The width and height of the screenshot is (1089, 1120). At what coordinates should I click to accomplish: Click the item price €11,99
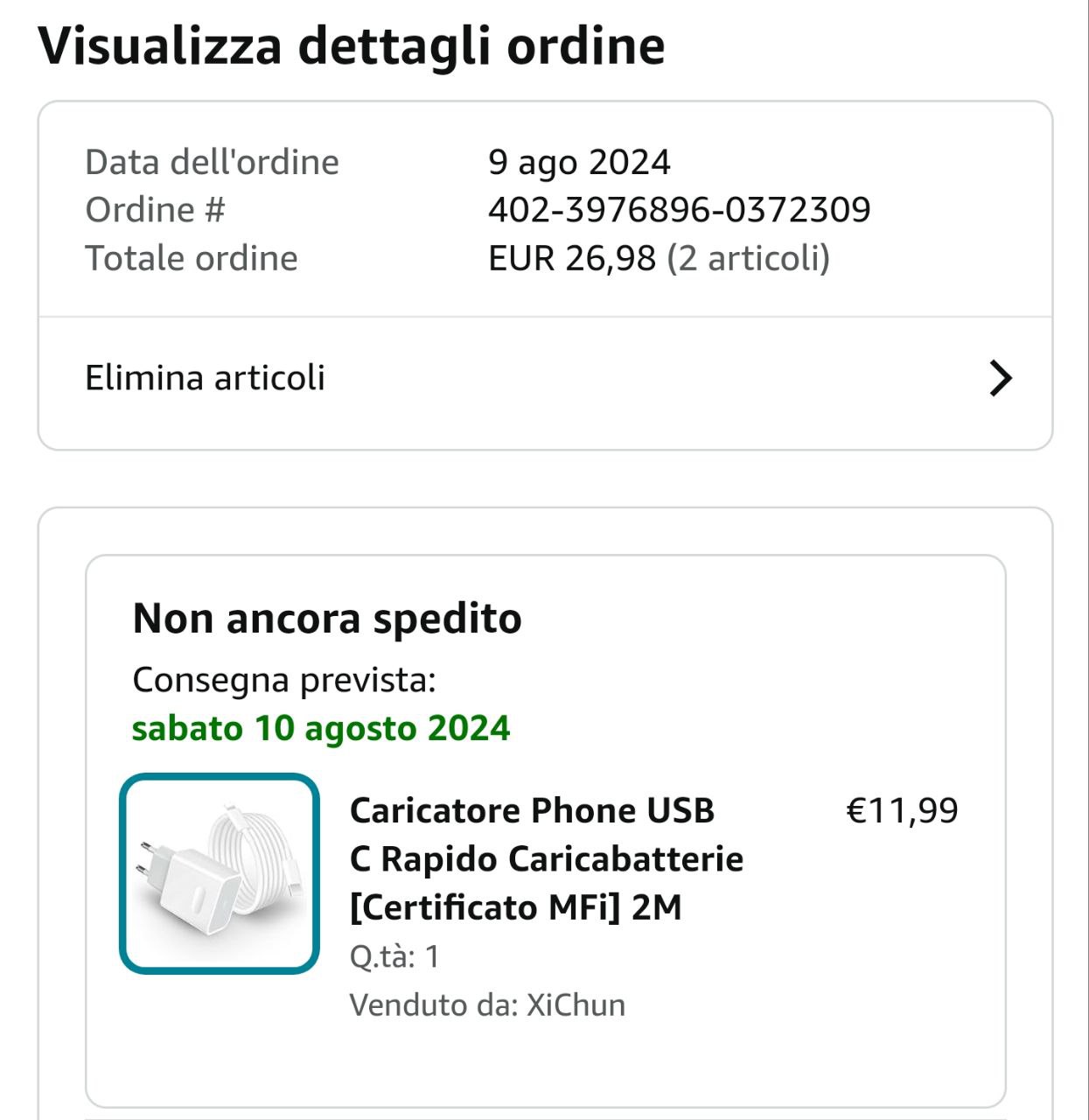pos(902,811)
